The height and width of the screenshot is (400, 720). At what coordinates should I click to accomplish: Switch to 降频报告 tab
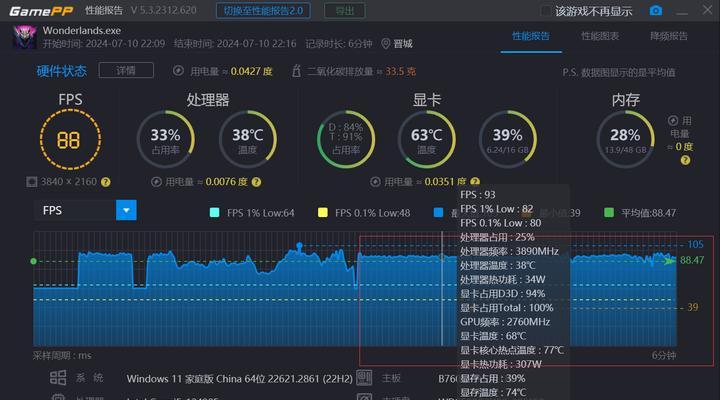pyautogui.click(x=669, y=36)
